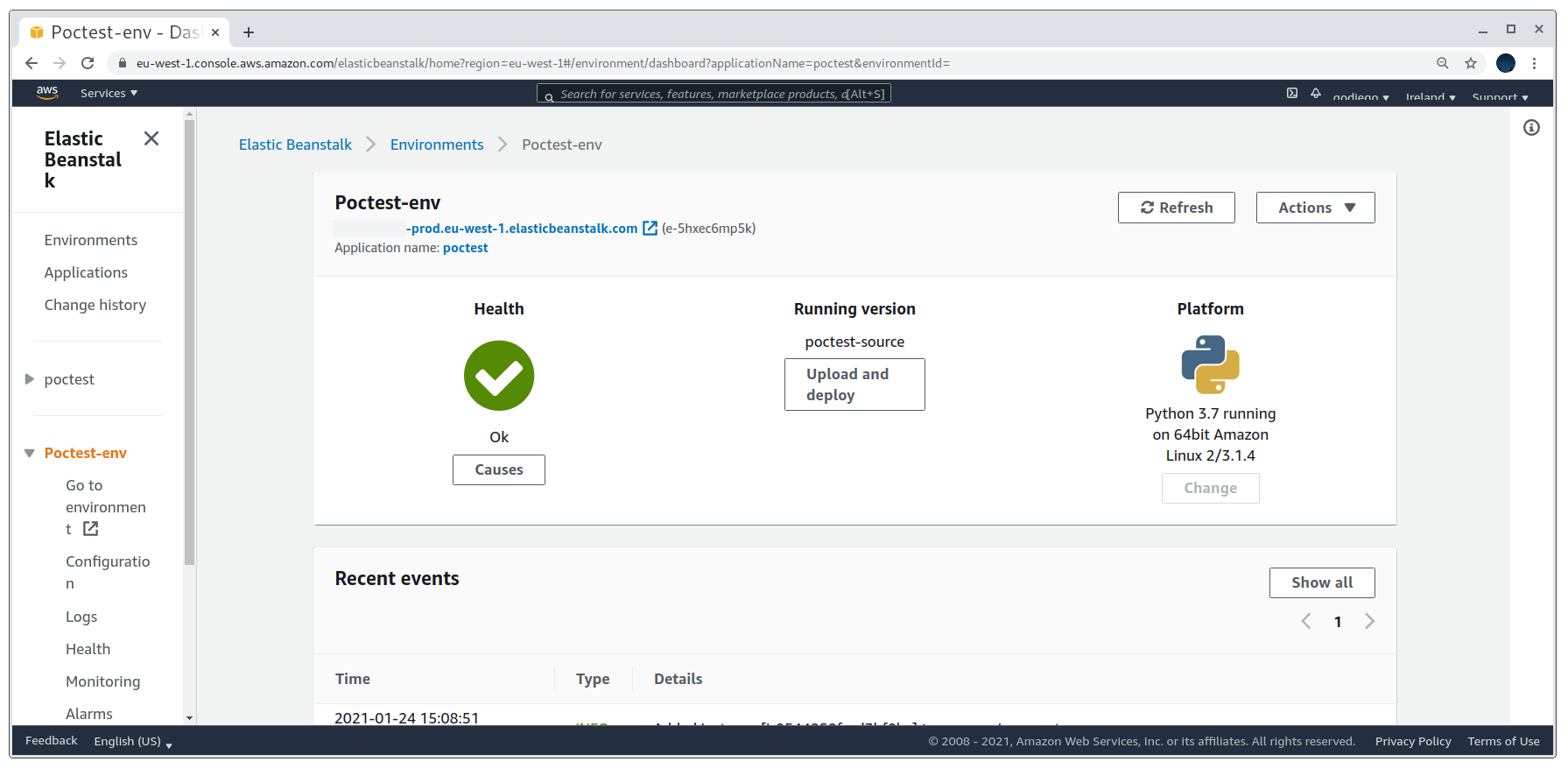
Task: Open the info panel icon on the right
Action: (1531, 128)
